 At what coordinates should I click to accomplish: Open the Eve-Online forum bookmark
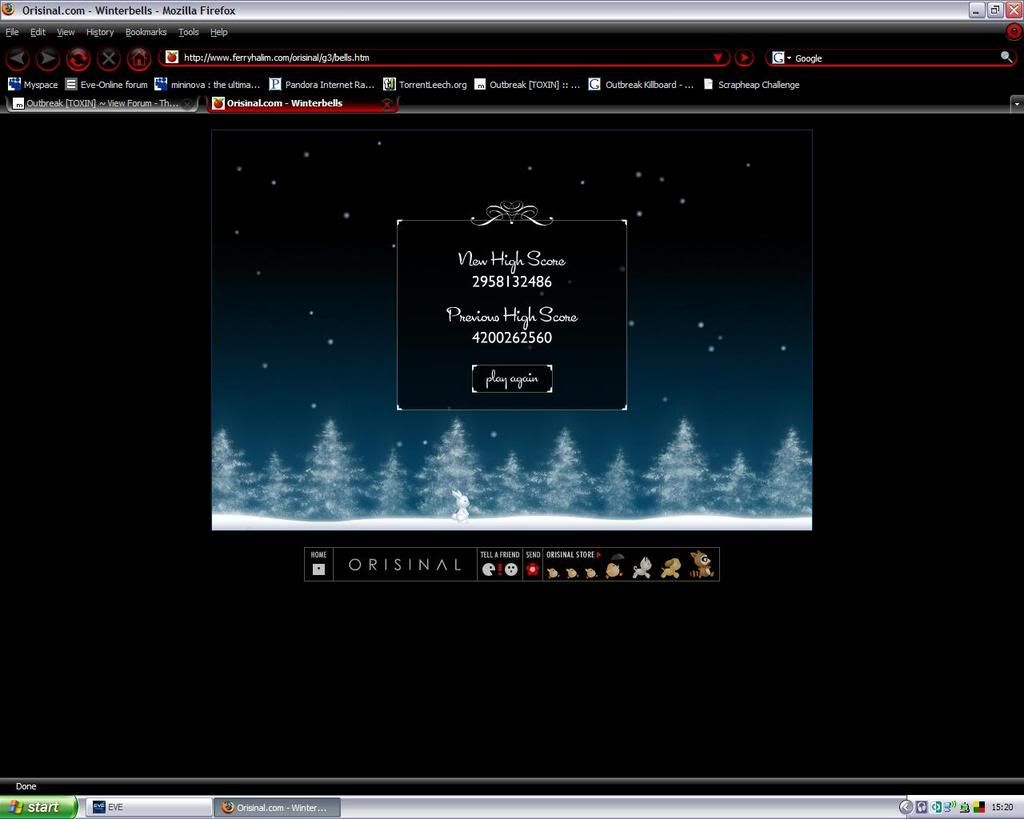coord(106,85)
